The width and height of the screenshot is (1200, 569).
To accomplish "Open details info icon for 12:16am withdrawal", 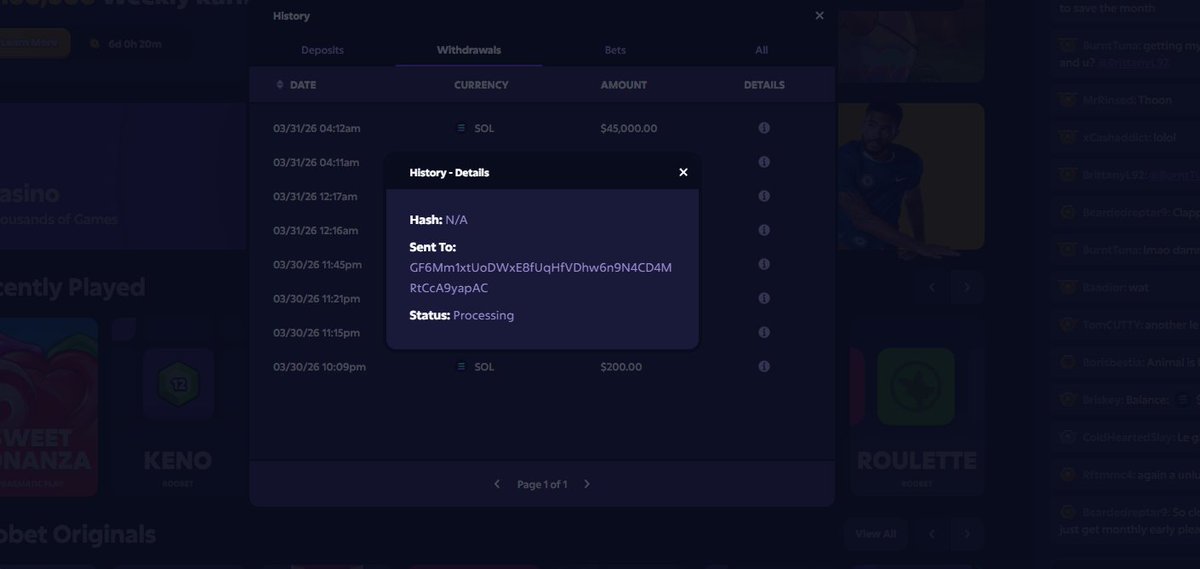I will 764,230.
